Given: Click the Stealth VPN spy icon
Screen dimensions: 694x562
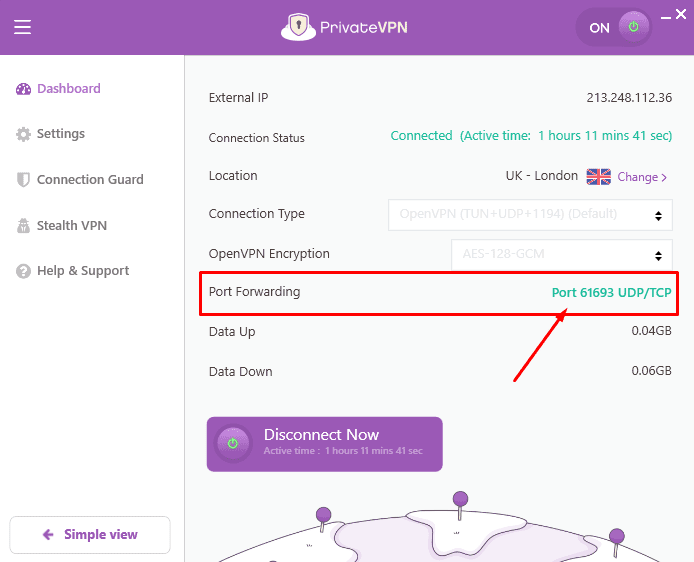Looking at the screenshot, I should 23,226.
